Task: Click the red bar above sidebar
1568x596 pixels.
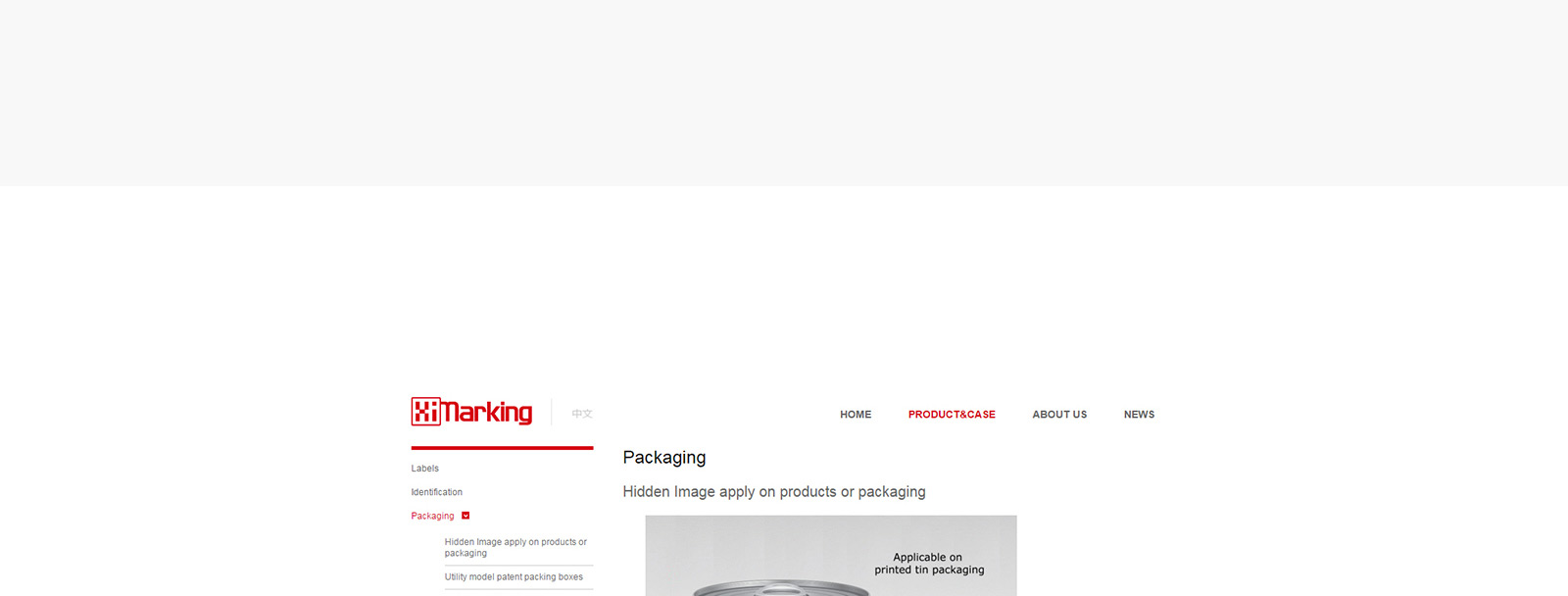Action: [x=502, y=448]
